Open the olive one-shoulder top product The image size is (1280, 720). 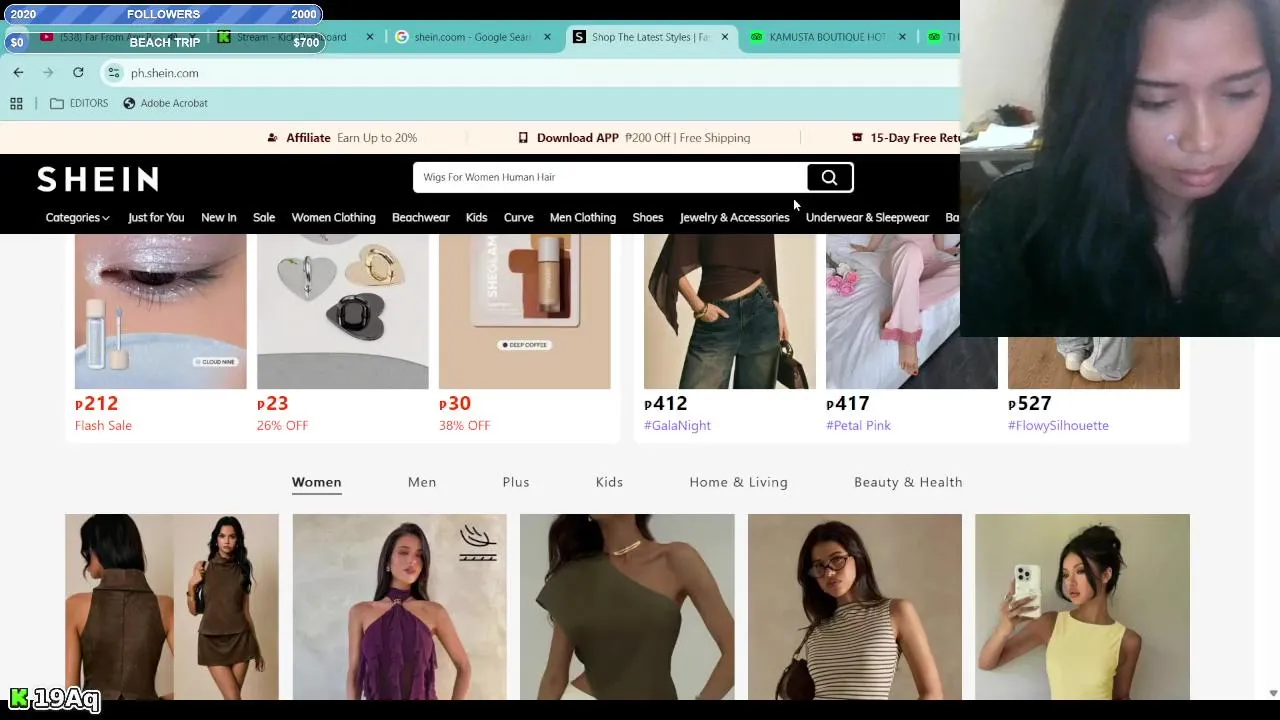coord(627,607)
